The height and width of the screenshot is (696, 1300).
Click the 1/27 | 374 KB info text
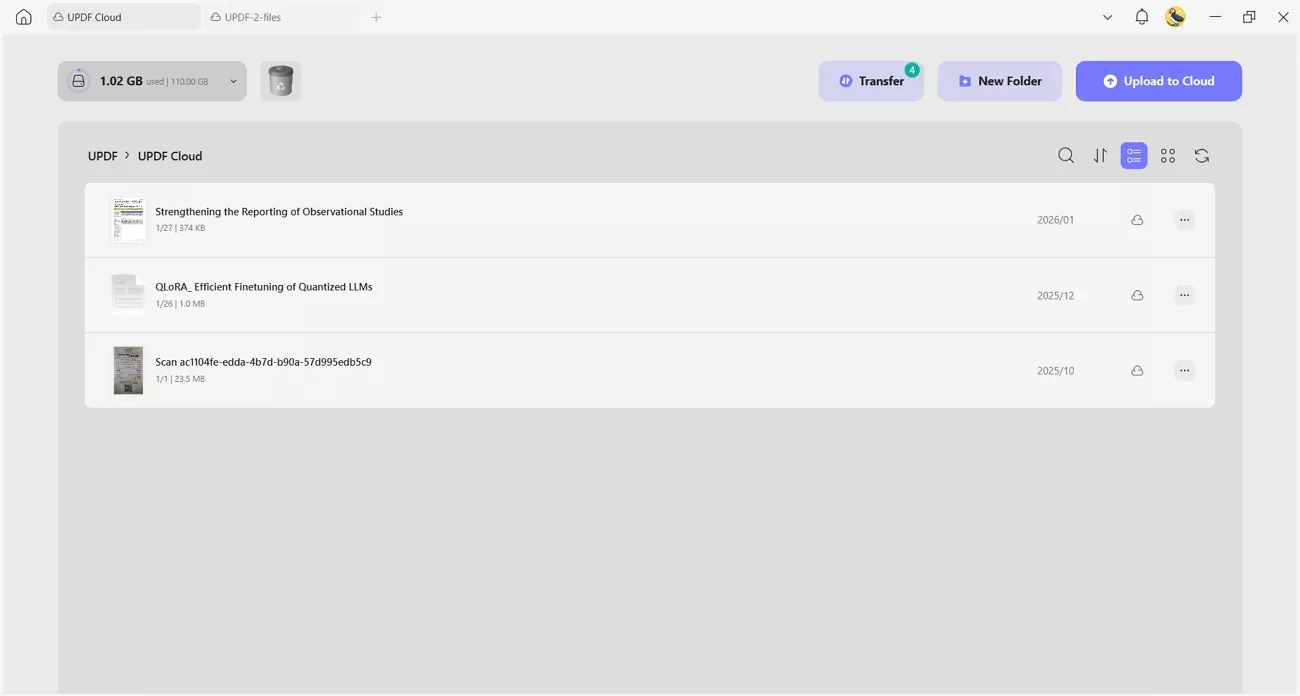(180, 228)
